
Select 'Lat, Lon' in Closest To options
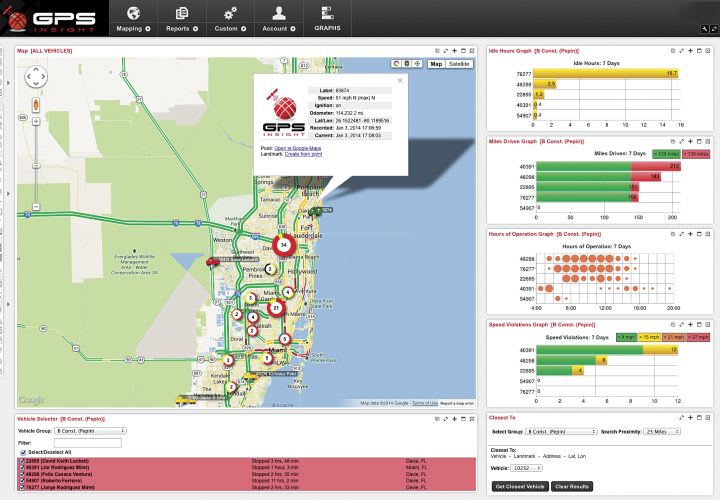pos(577,456)
